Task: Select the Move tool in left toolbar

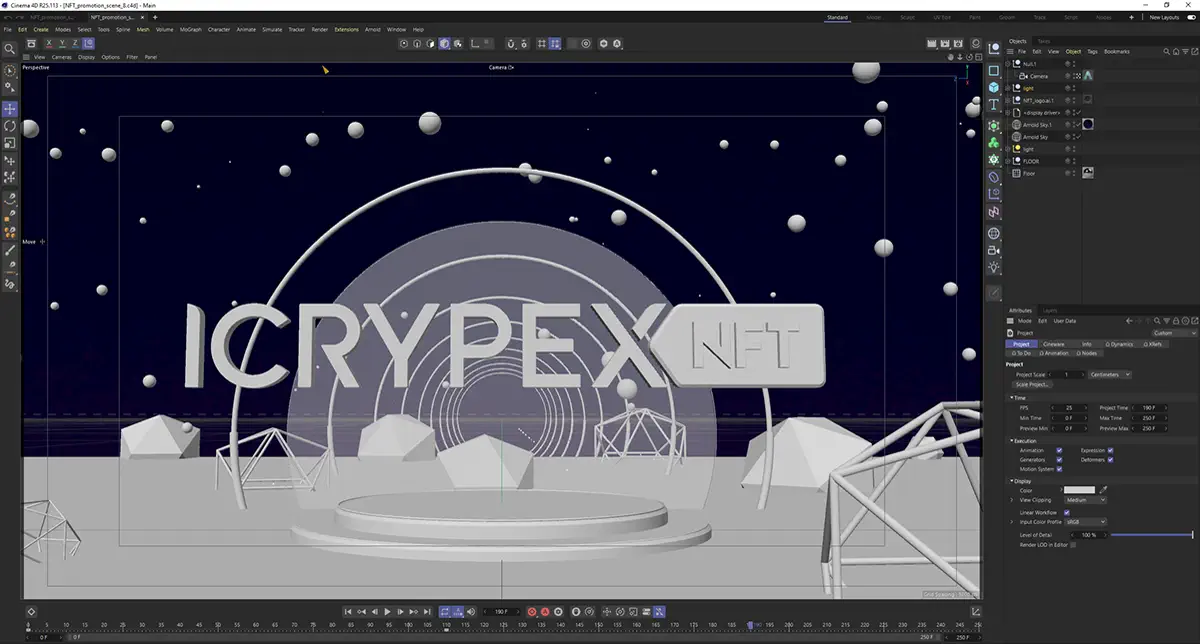Action: point(10,109)
